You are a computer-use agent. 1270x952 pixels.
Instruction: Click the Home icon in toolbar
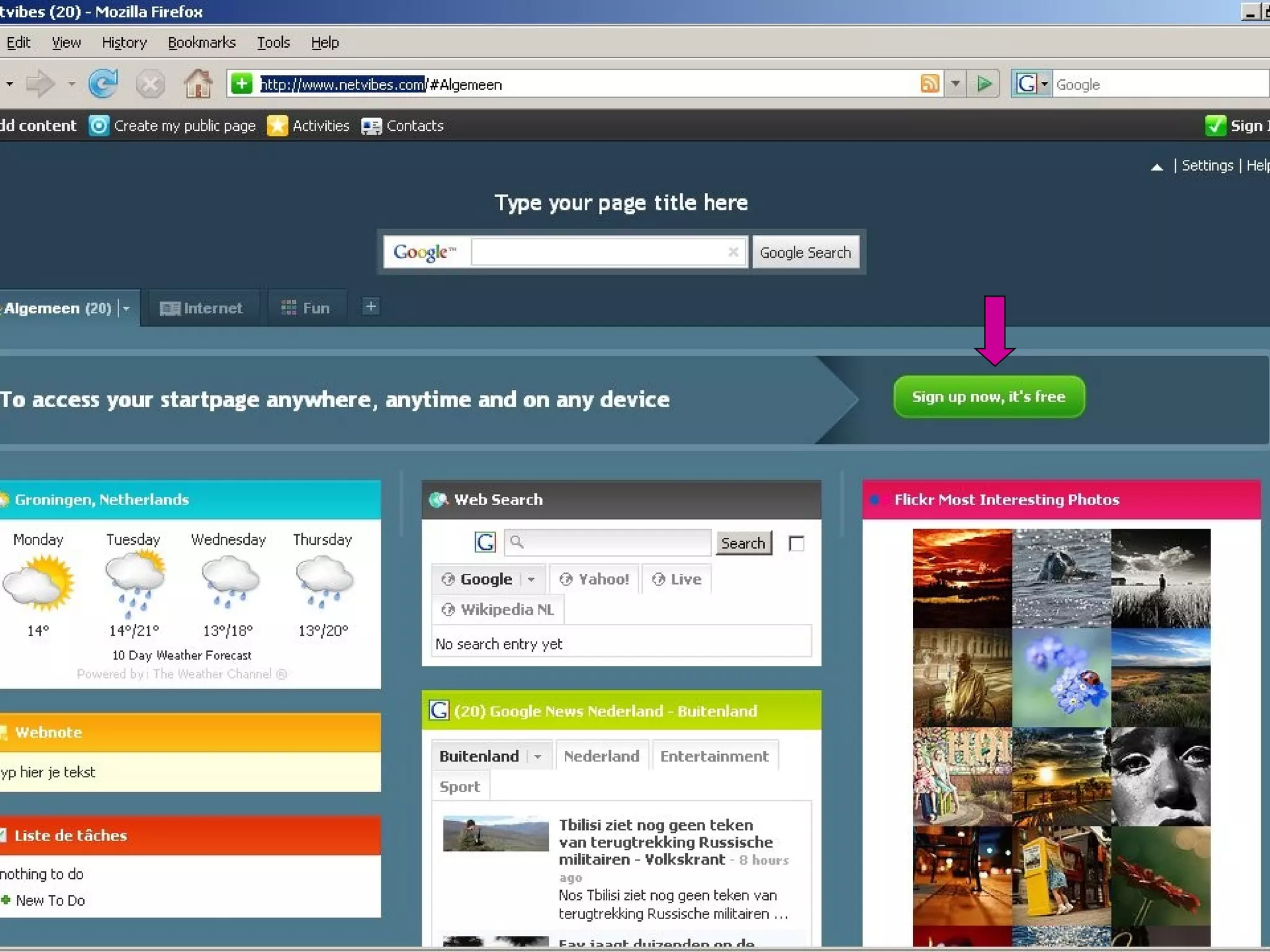point(198,84)
